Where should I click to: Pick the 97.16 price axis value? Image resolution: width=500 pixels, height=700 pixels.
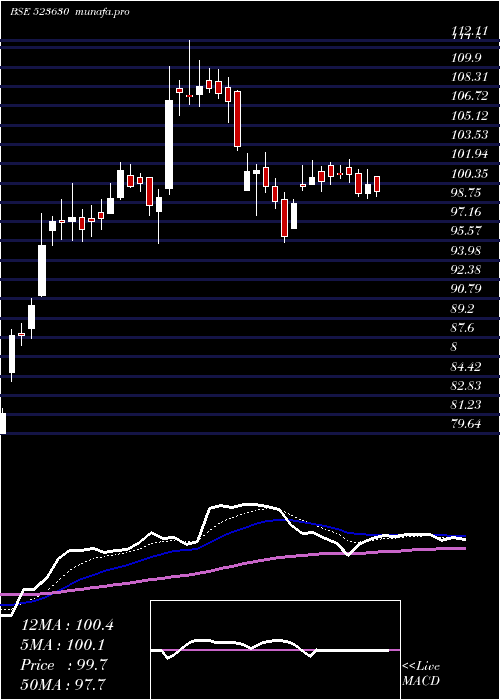(x=467, y=212)
